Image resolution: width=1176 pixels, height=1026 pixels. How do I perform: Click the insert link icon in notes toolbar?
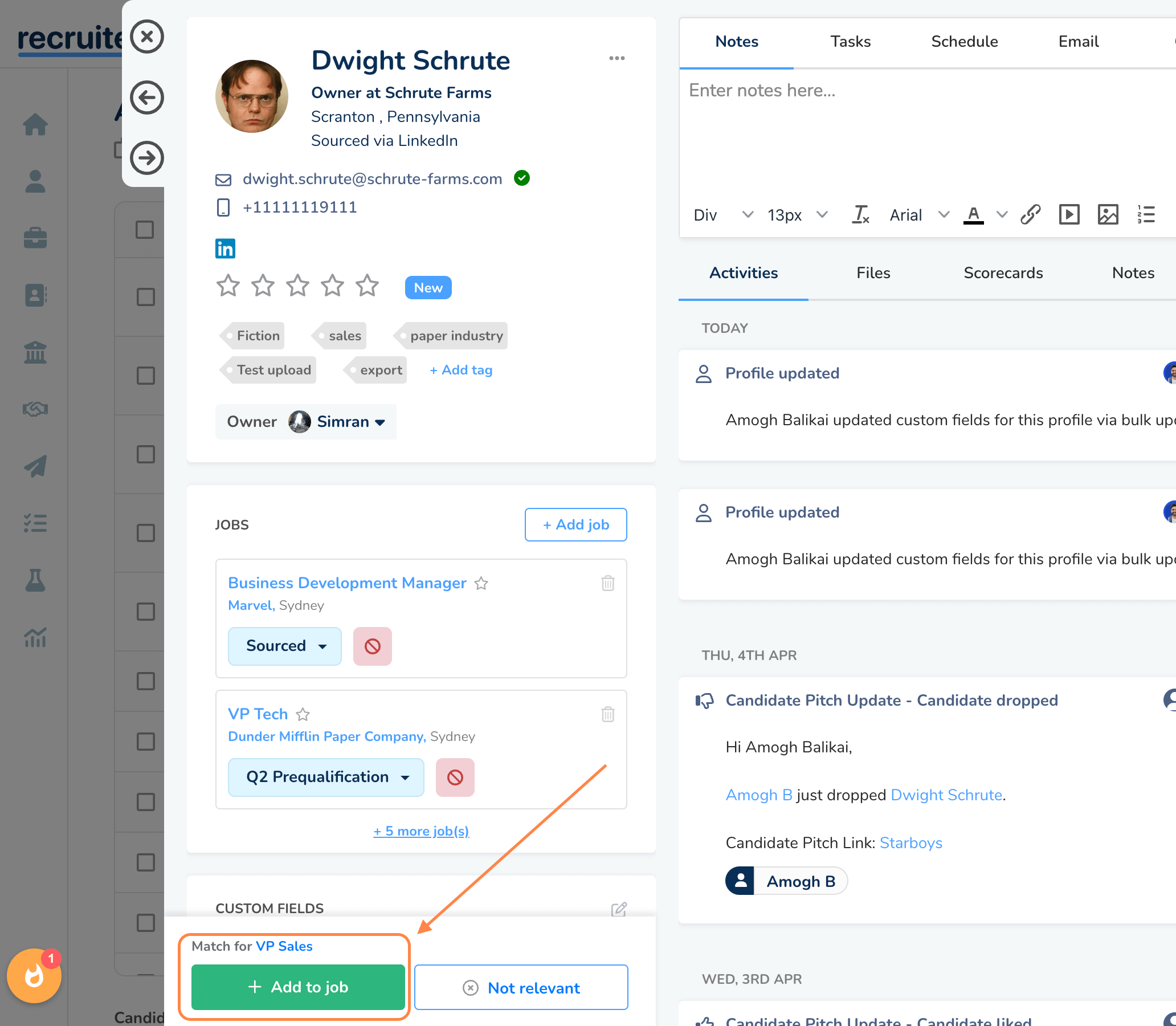coord(1030,215)
